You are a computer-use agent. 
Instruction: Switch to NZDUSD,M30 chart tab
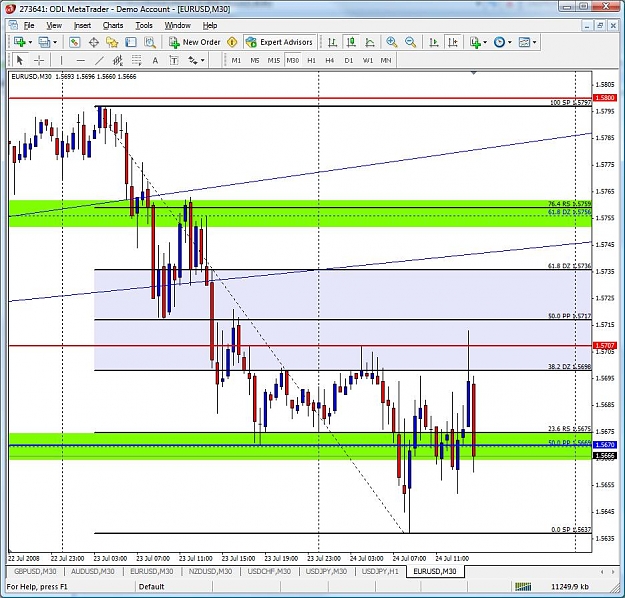210,571
